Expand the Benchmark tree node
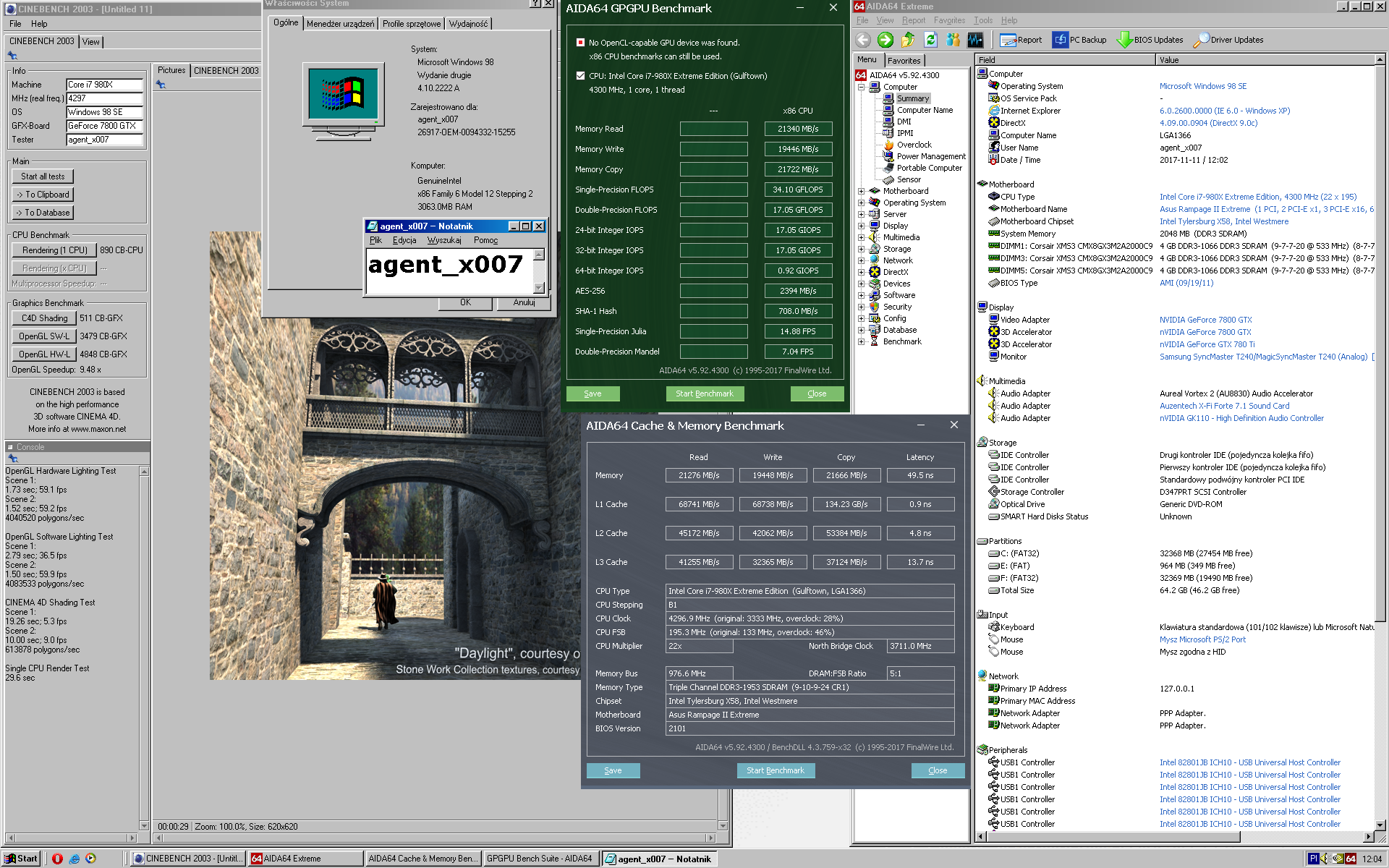The width and height of the screenshot is (1389, 868). (862, 341)
